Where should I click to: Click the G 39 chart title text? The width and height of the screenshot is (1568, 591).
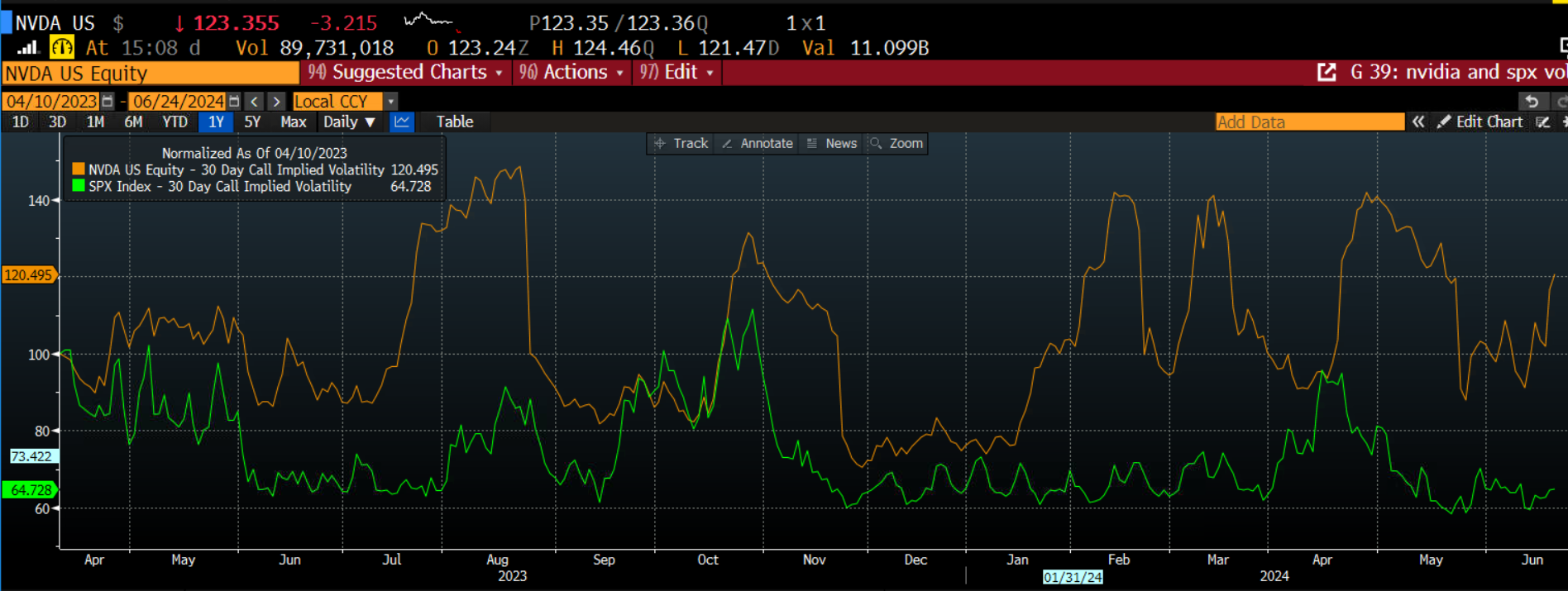[x=1458, y=72]
